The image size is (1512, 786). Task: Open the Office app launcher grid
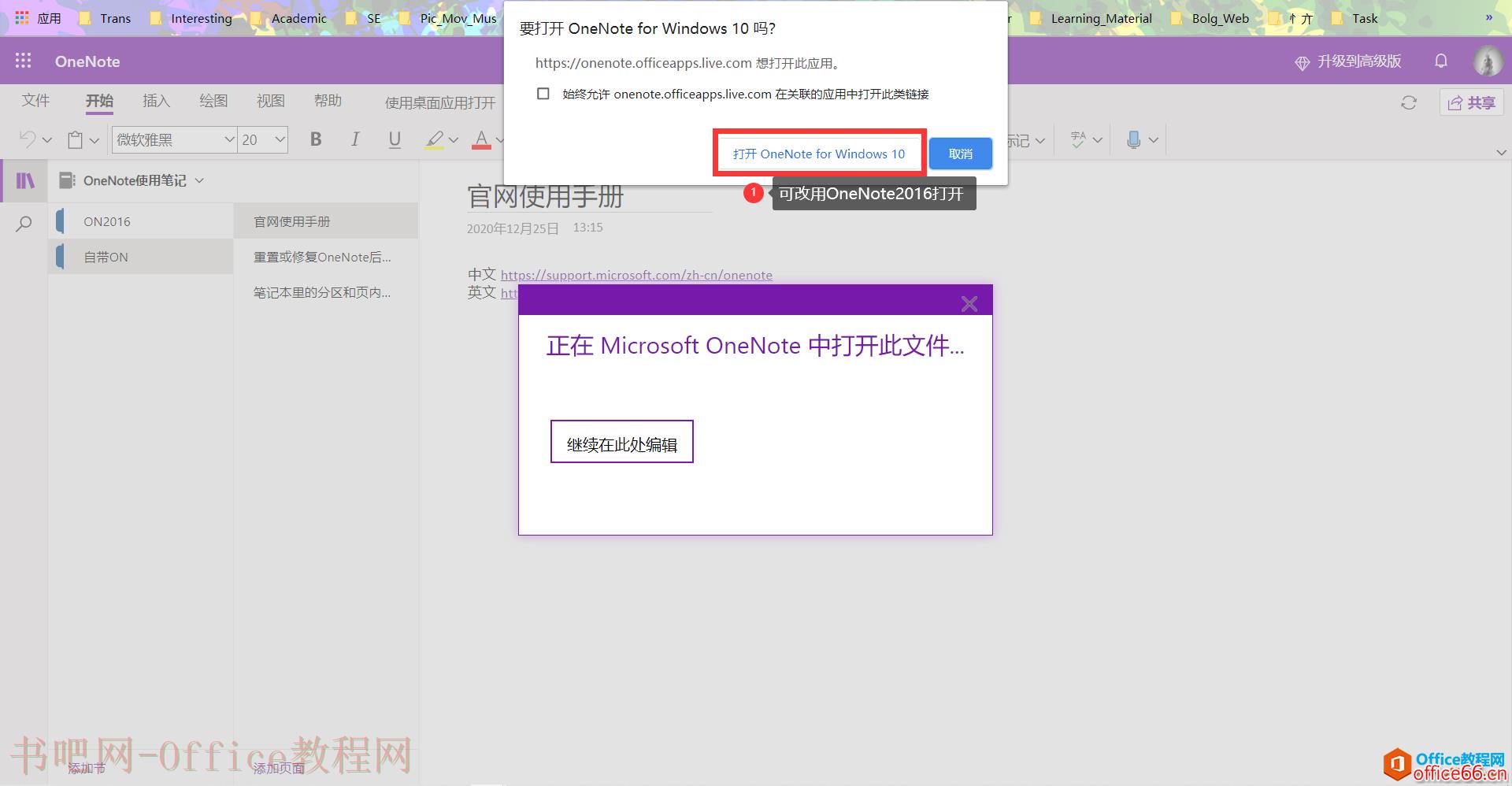[x=24, y=61]
